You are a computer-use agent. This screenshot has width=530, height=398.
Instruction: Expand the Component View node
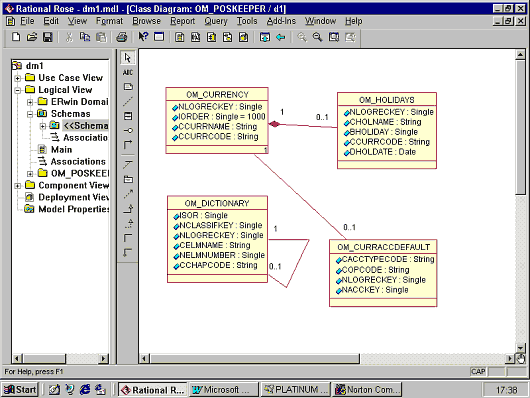click(18, 186)
